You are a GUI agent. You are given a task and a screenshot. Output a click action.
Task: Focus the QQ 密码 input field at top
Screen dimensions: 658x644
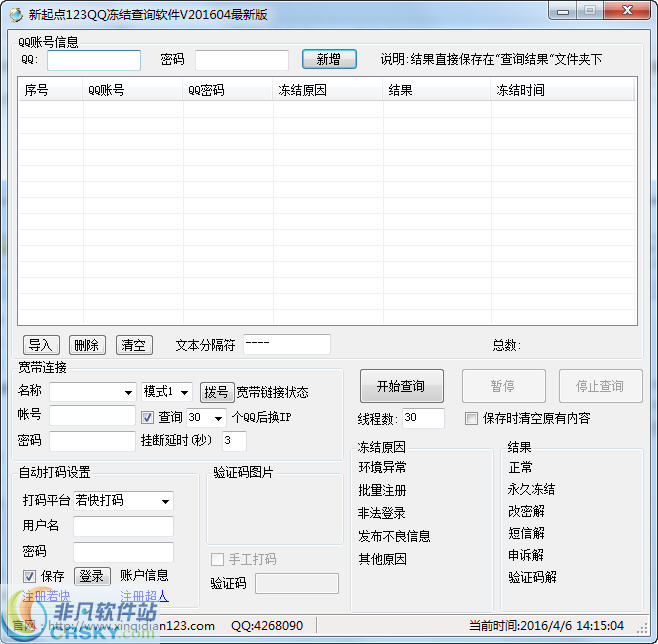click(242, 60)
